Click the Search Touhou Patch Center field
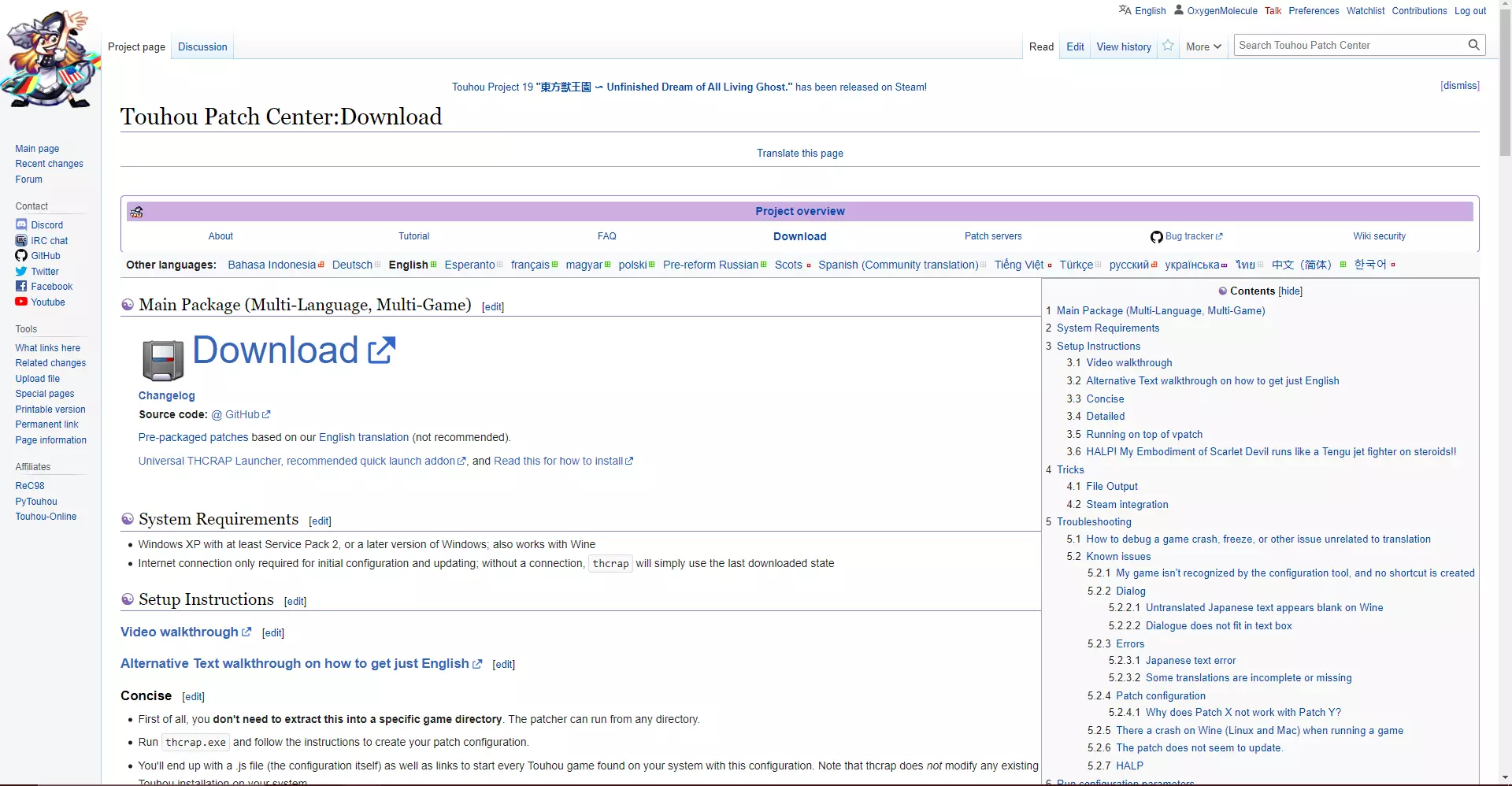 1350,46
